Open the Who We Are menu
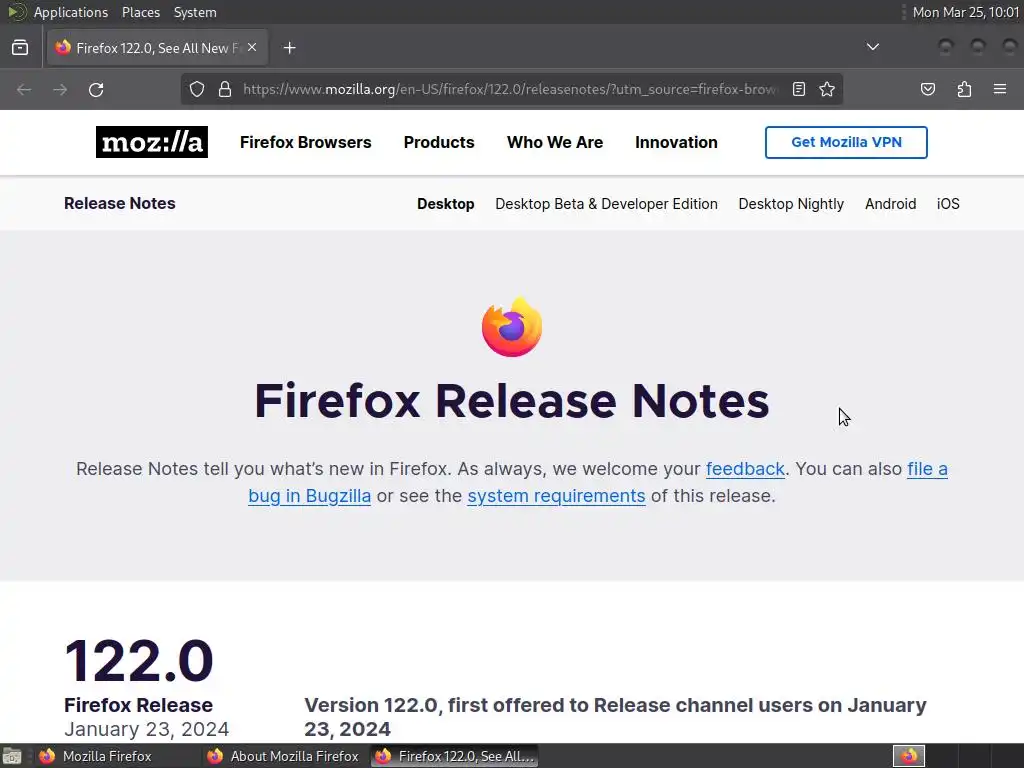1024x768 pixels. [555, 142]
